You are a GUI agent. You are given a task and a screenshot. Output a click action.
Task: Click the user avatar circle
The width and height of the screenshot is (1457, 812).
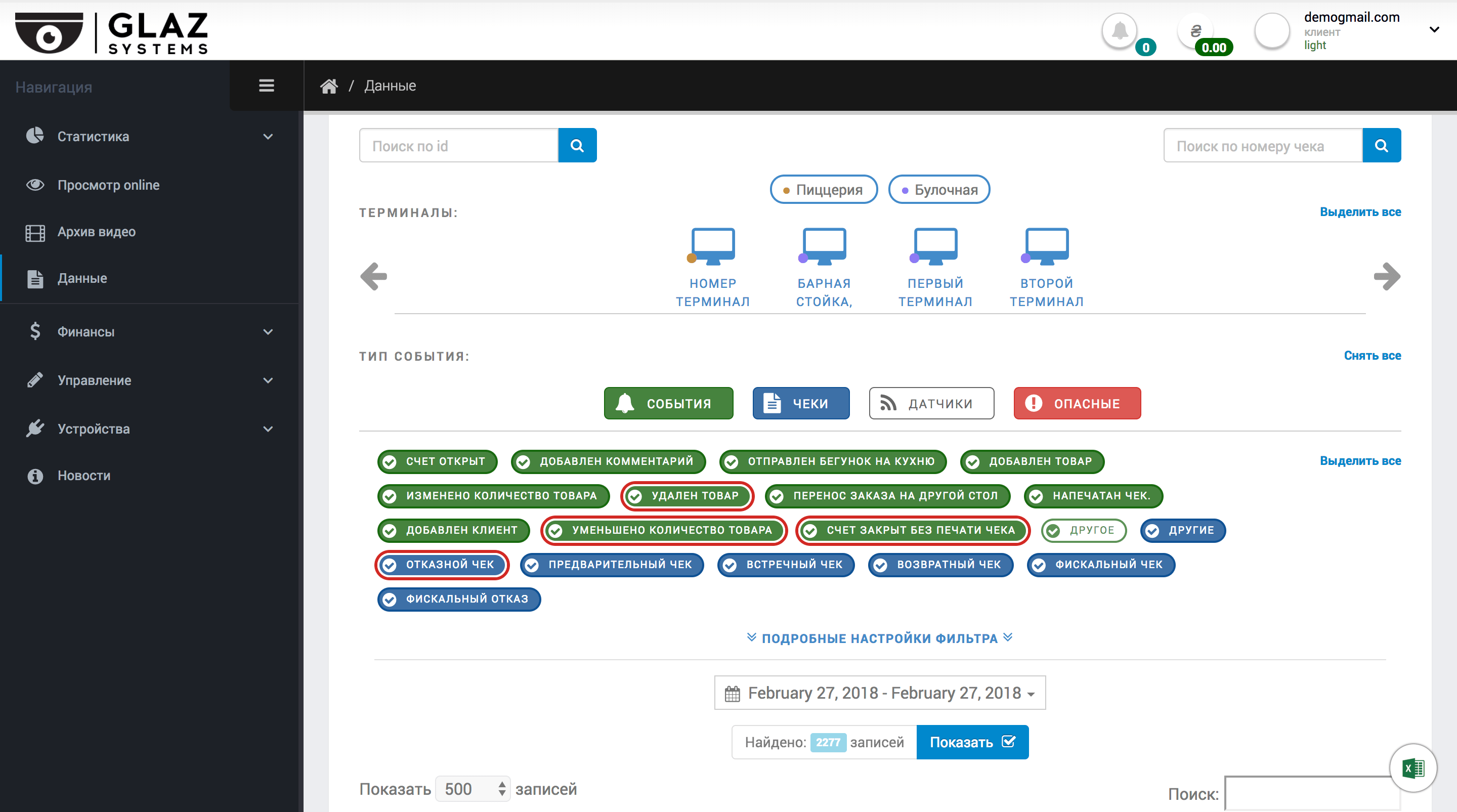click(1272, 30)
